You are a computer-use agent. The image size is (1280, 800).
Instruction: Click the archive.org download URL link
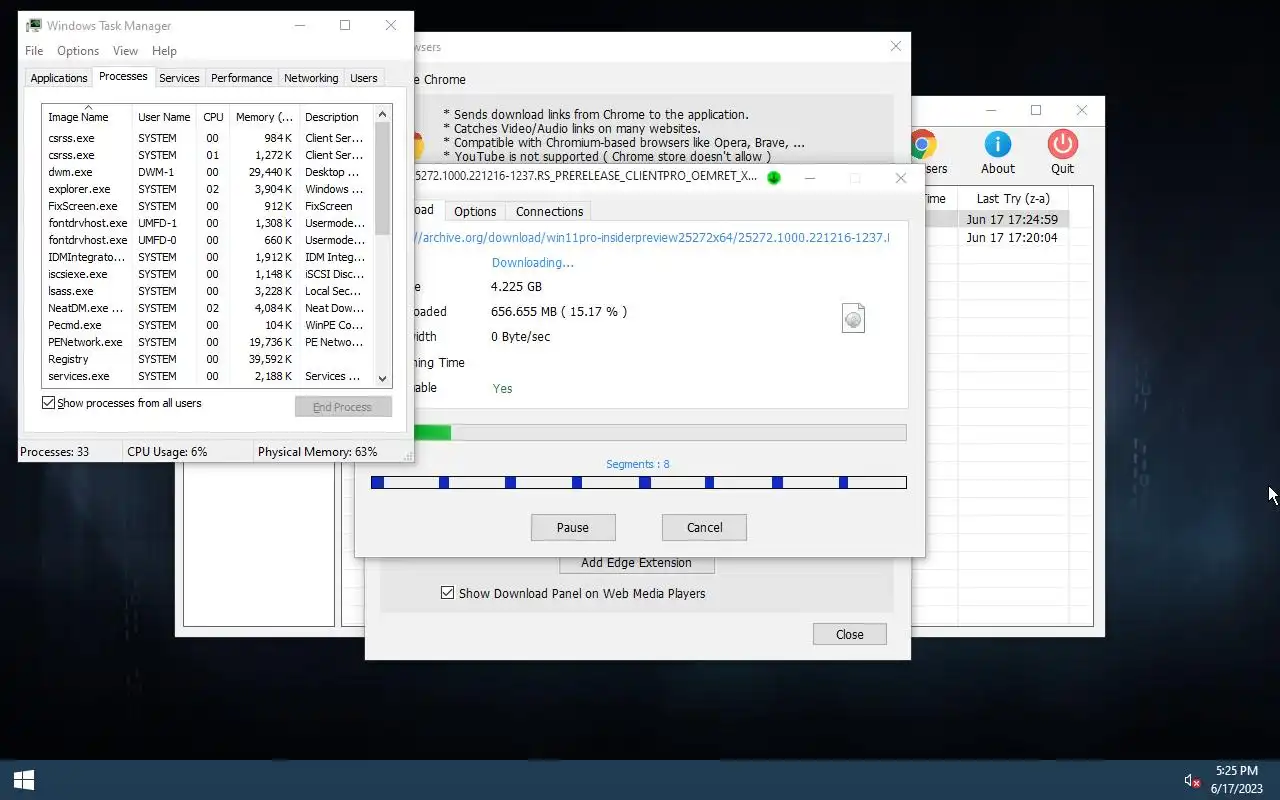point(653,237)
